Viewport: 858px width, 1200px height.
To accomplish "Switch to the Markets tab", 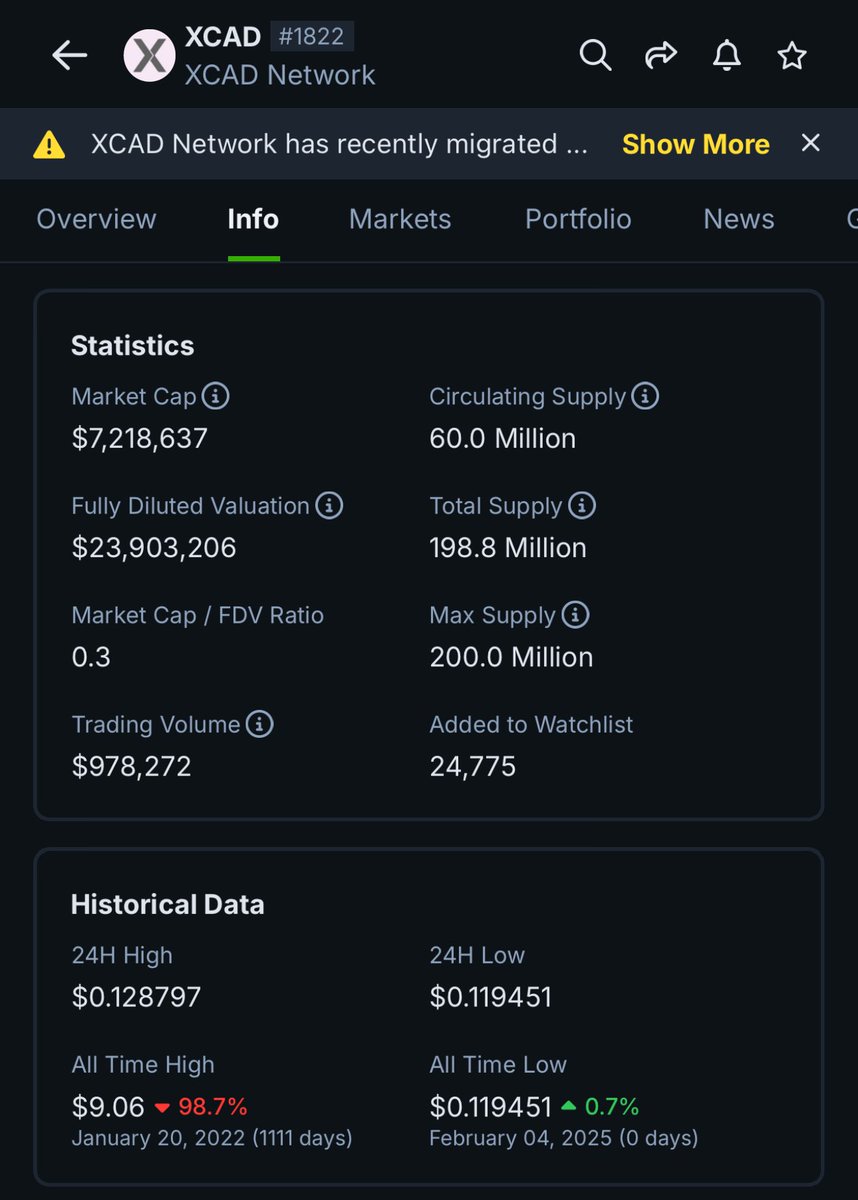I will (x=400, y=219).
